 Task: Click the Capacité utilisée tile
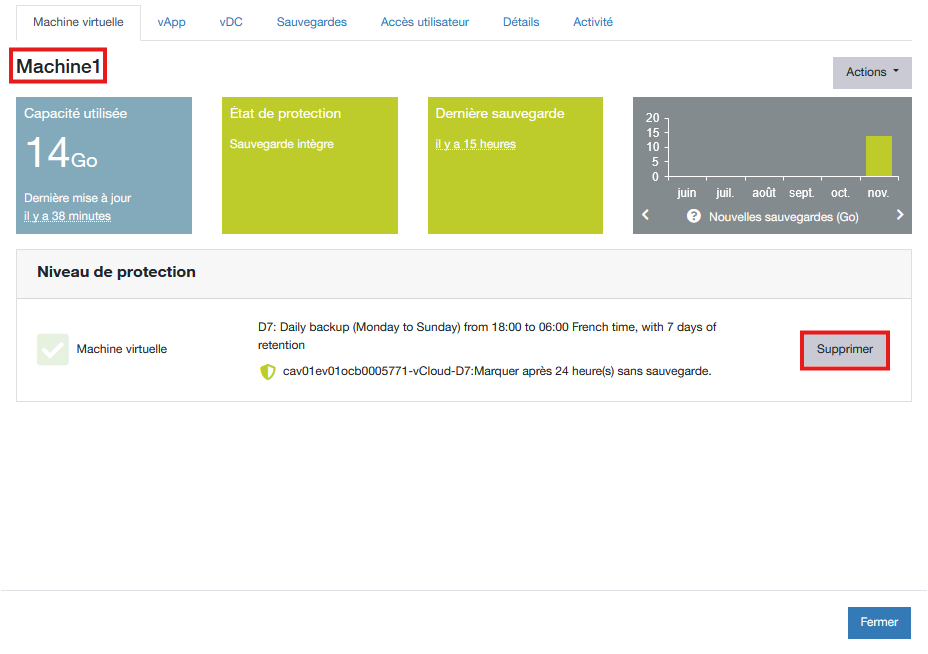point(104,166)
